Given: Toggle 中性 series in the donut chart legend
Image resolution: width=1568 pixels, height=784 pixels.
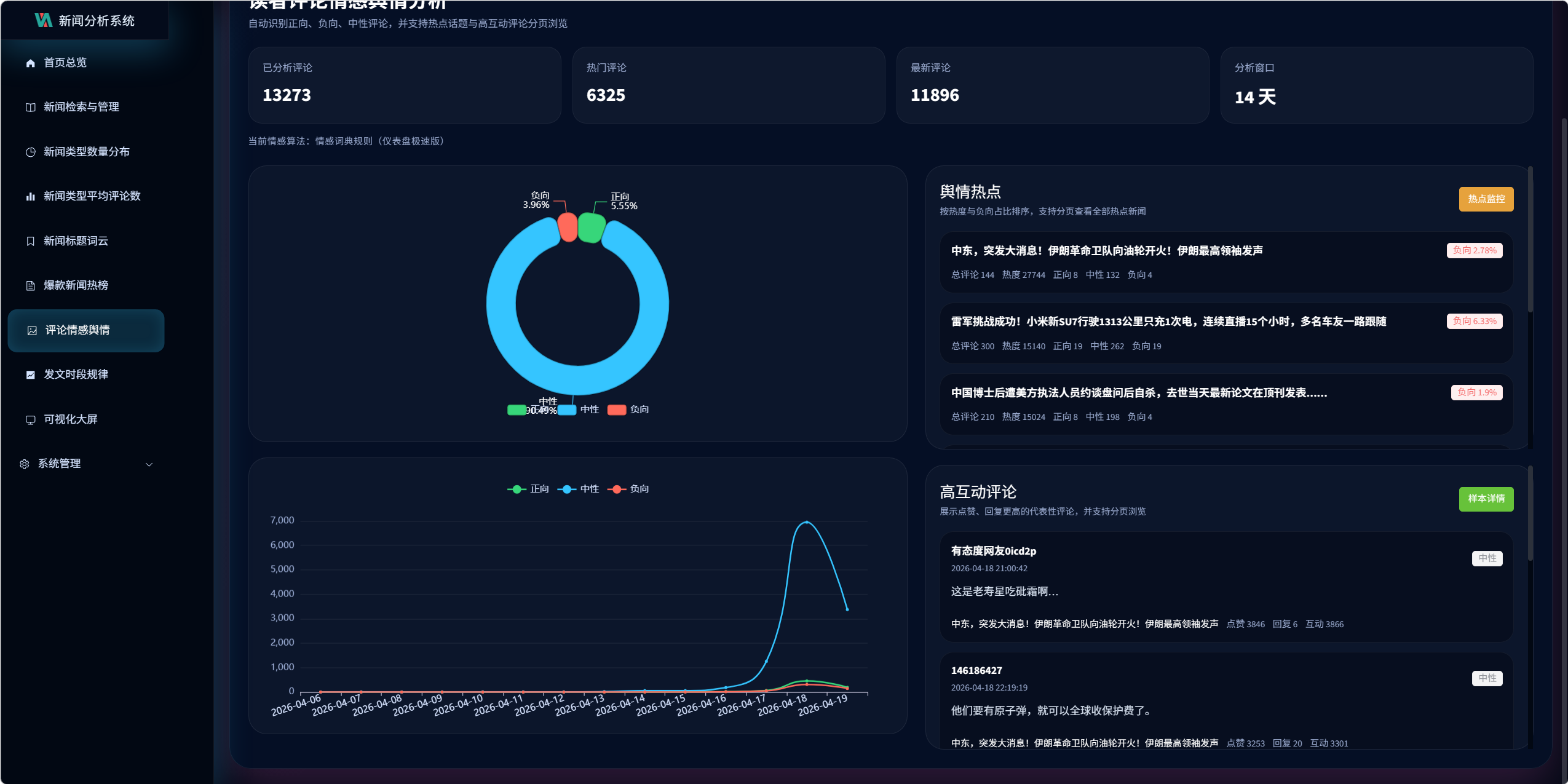Looking at the screenshot, I should click(x=588, y=410).
